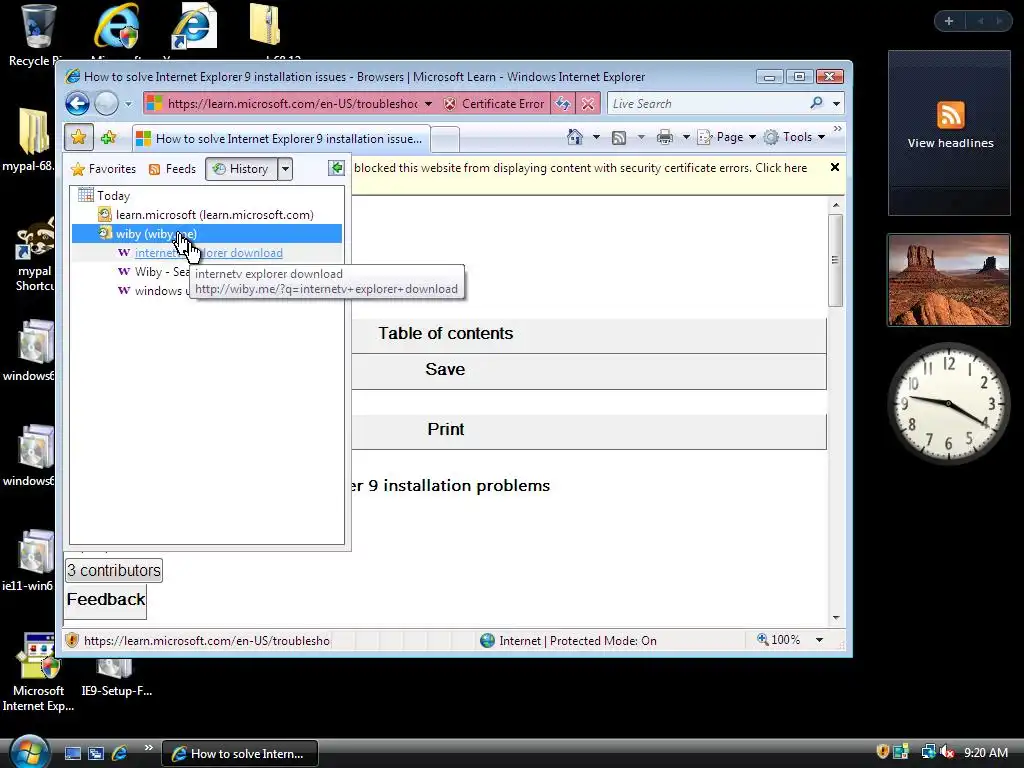Viewport: 1024px width, 768px height.
Task: Click the desert slideshow gadget picture
Action: coord(949,280)
